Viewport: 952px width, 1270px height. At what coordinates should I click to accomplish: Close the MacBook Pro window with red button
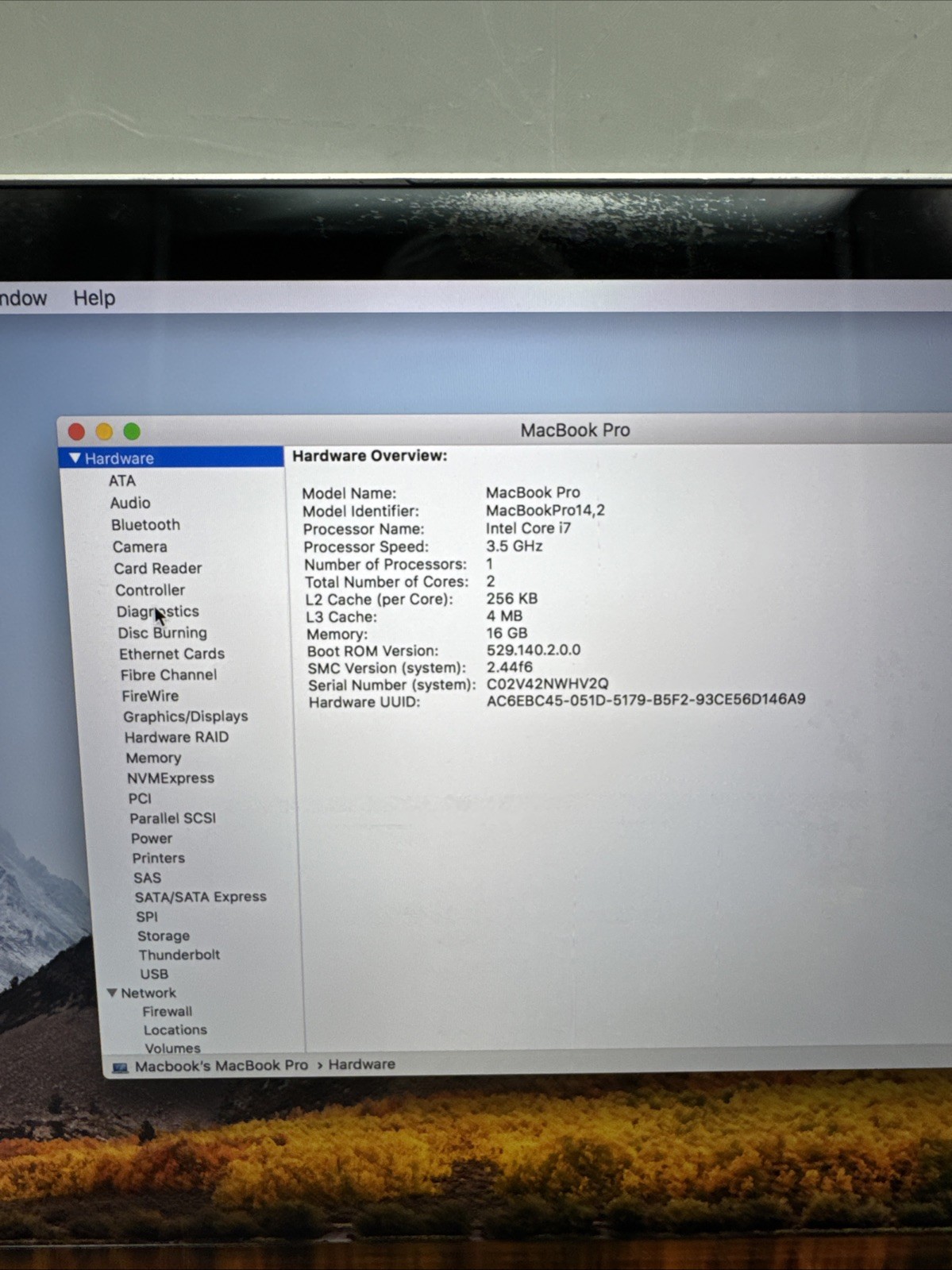click(x=77, y=431)
